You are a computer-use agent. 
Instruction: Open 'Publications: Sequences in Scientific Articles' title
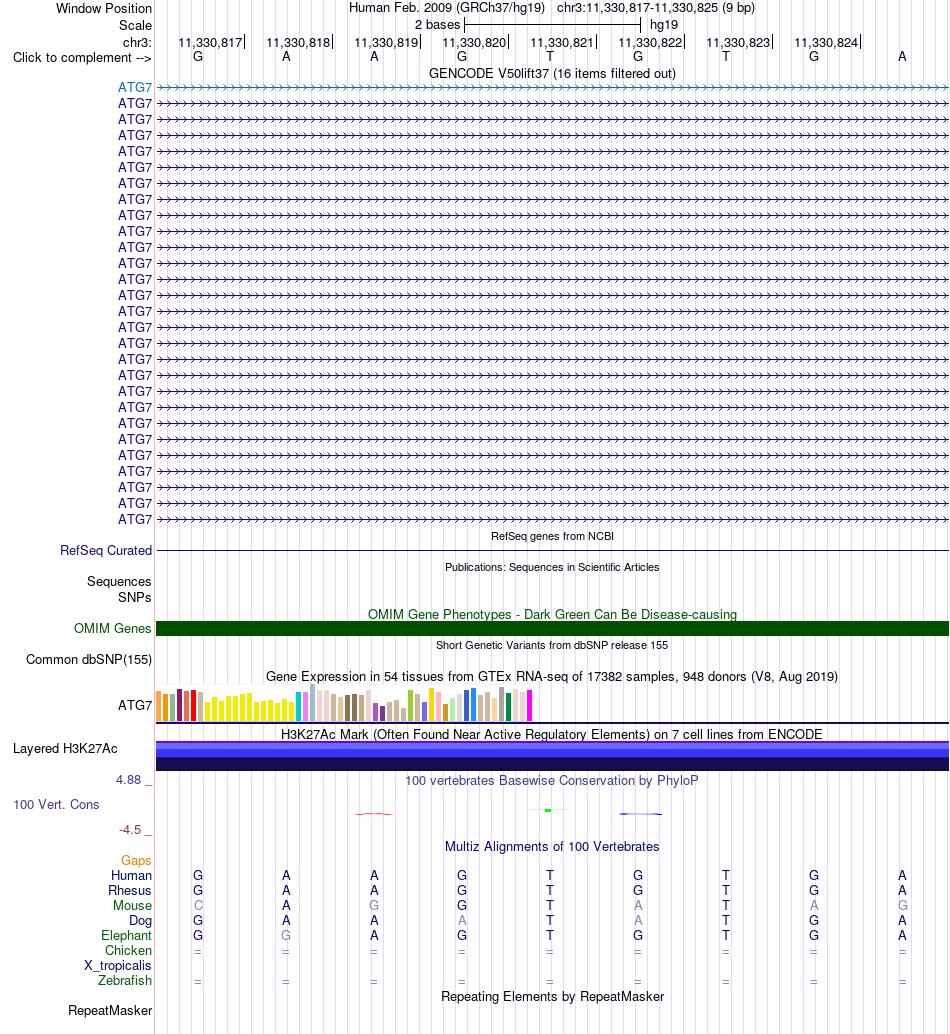click(552, 567)
